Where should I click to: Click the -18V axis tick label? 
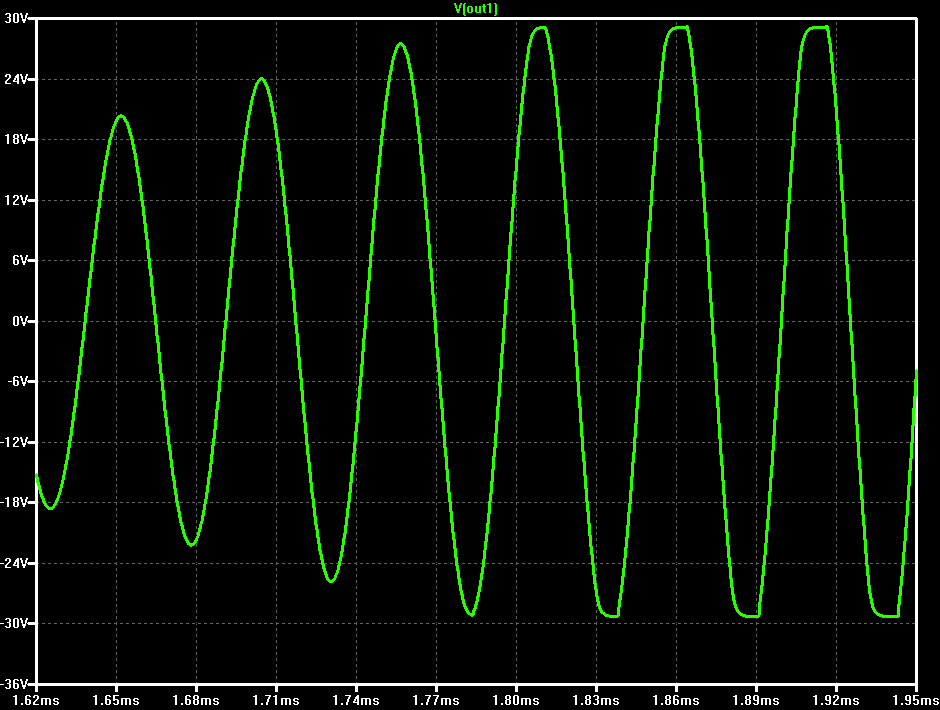(14, 503)
